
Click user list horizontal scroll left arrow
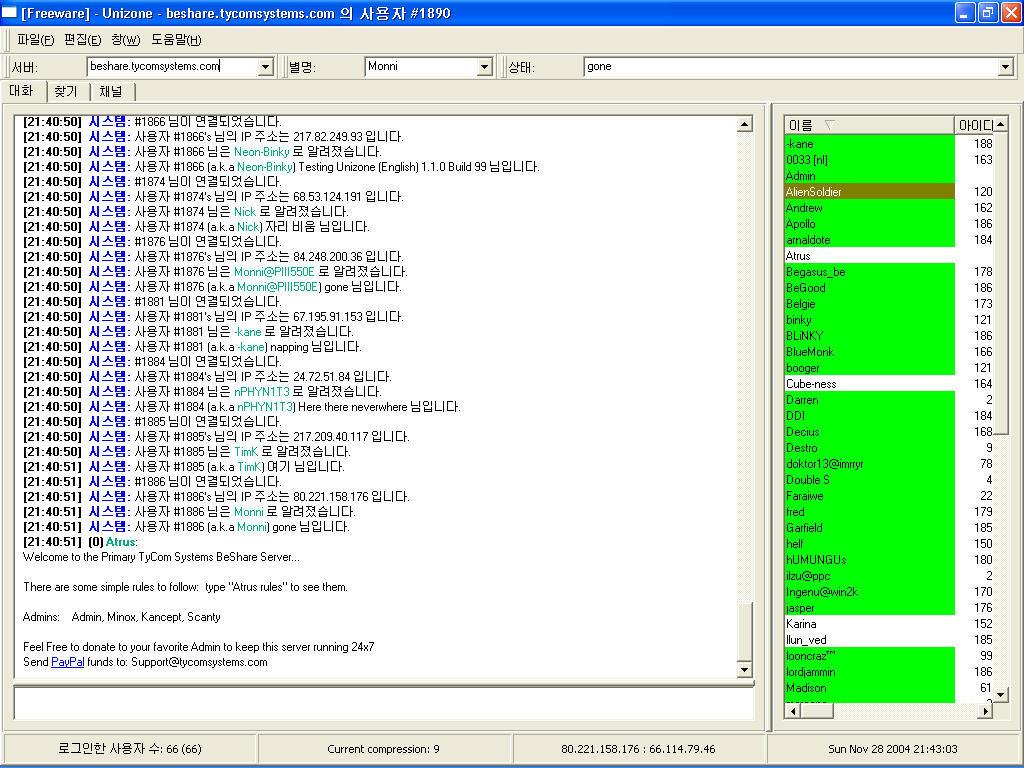click(x=792, y=711)
